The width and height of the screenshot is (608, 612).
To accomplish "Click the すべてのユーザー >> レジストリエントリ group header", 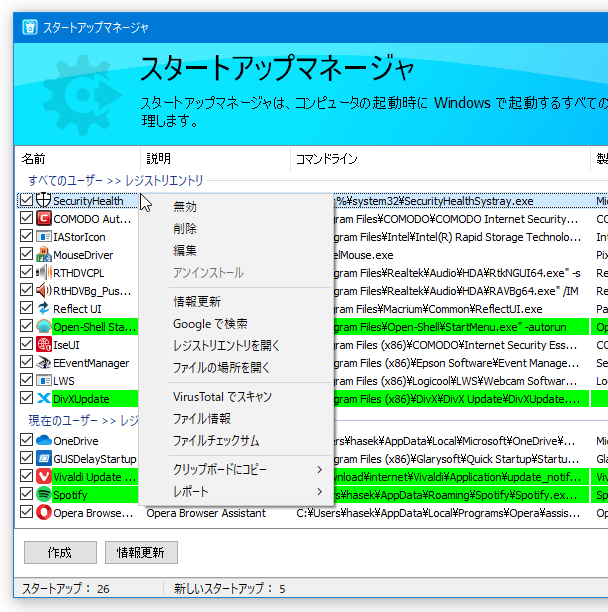I will tap(116, 180).
